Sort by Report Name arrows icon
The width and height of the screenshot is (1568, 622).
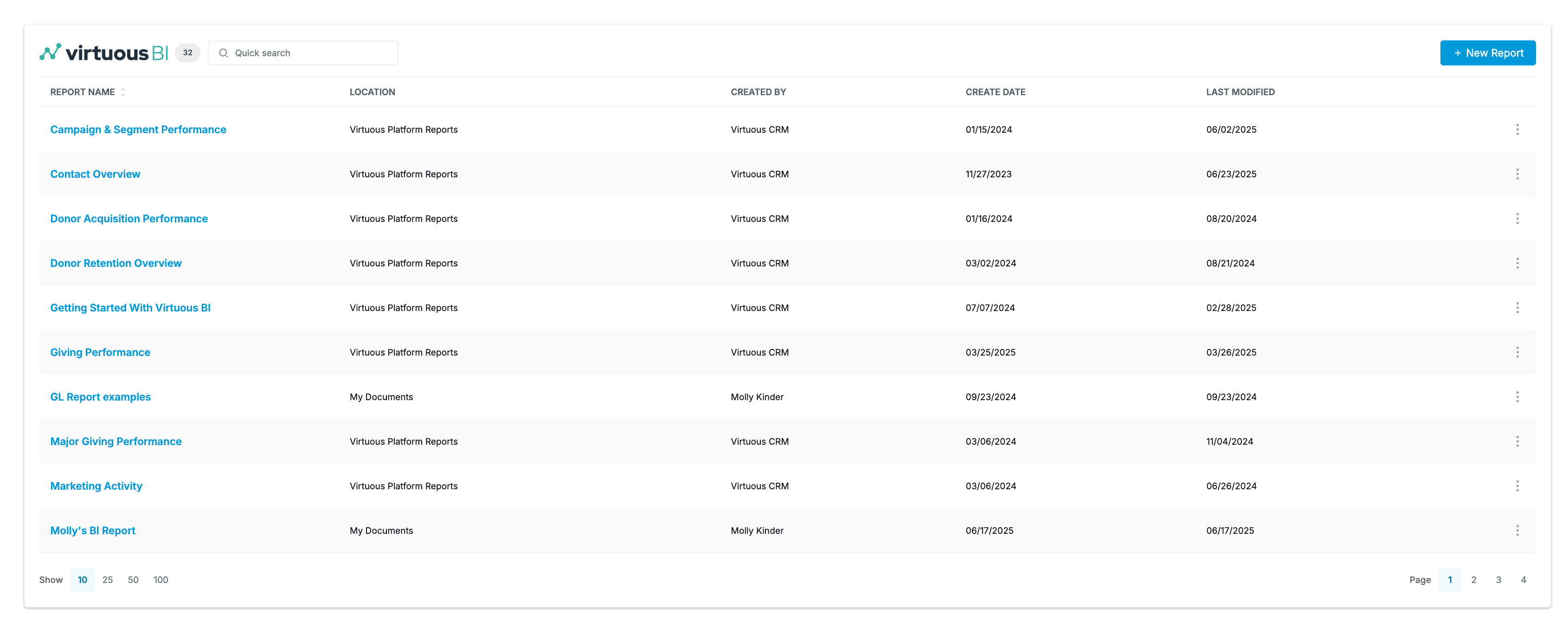tap(123, 92)
